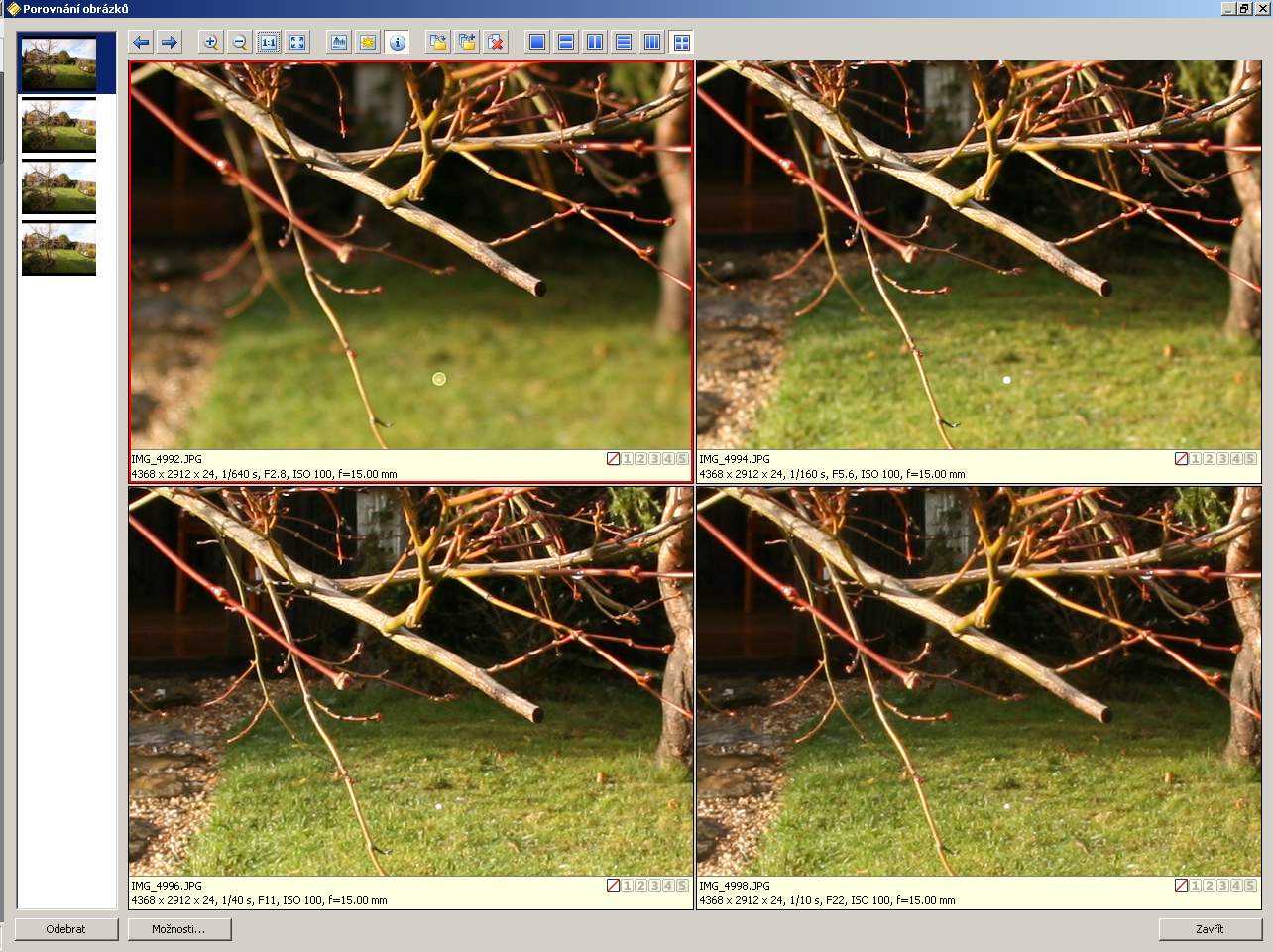This screenshot has width=1273, height=952.
Task: Click the red X delete image icon
Action: click(496, 42)
